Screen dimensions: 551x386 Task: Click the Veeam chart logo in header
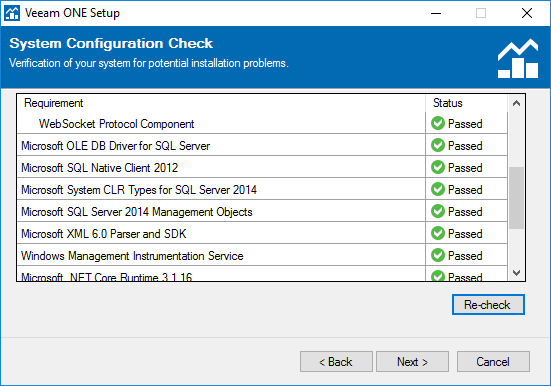[x=518, y=58]
